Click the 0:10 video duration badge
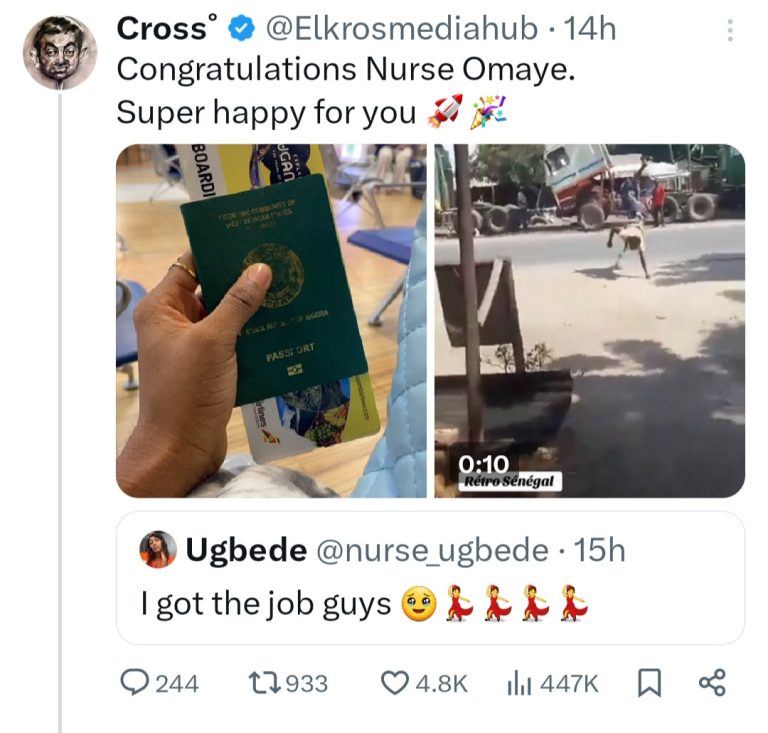768x733 pixels. (x=484, y=462)
